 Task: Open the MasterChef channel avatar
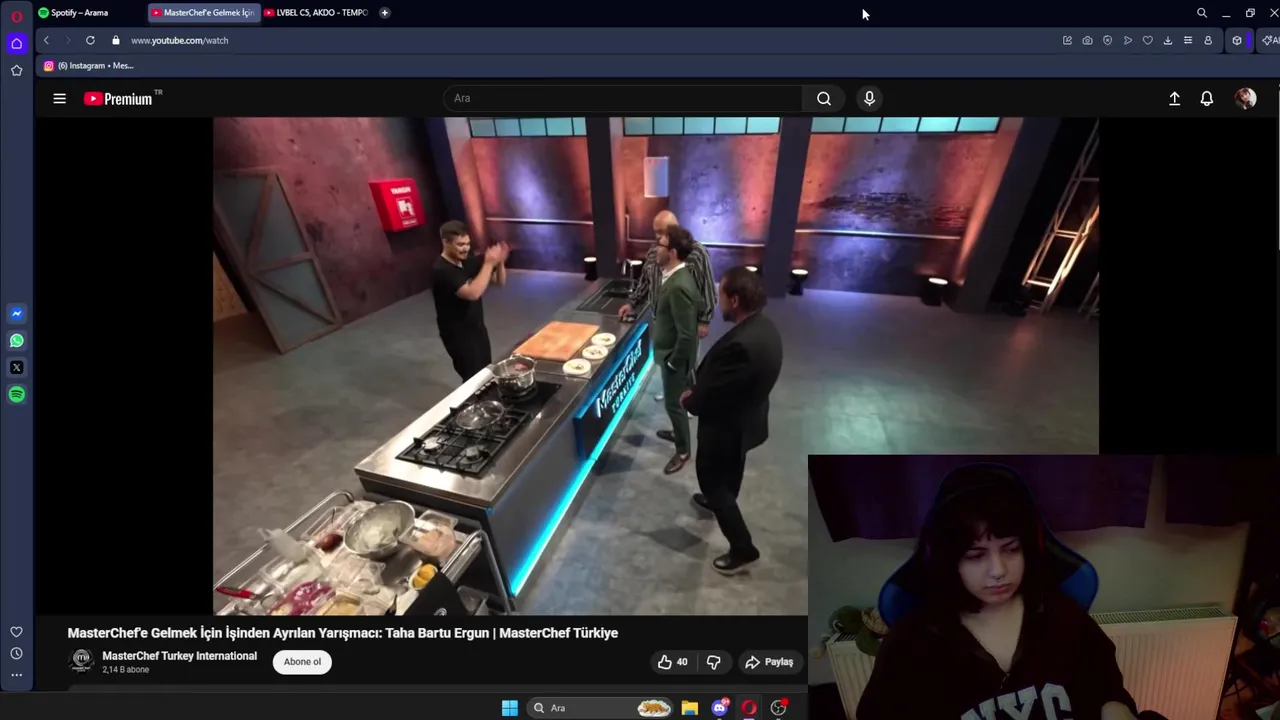click(81, 661)
